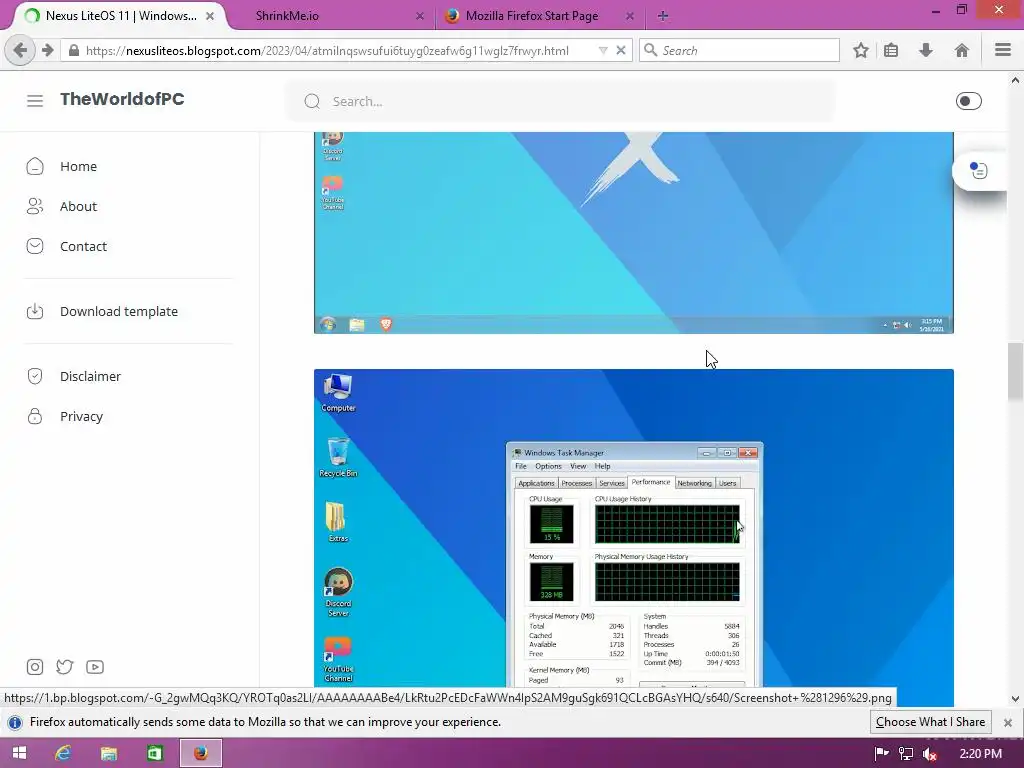This screenshot has height=768, width=1024.
Task: Click scrollbar up arrow
Action: click(x=1016, y=80)
